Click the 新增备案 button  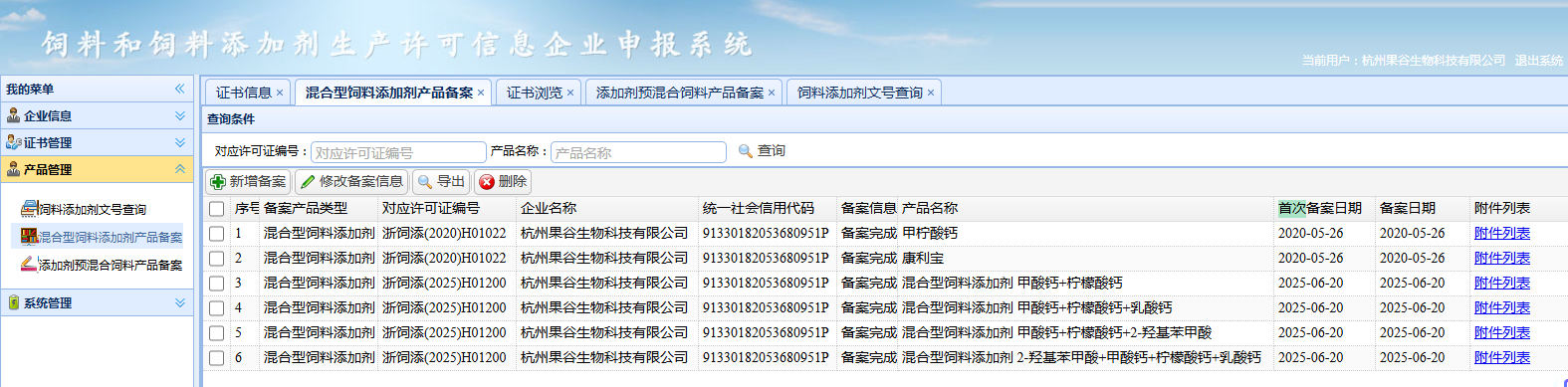pyautogui.click(x=248, y=182)
